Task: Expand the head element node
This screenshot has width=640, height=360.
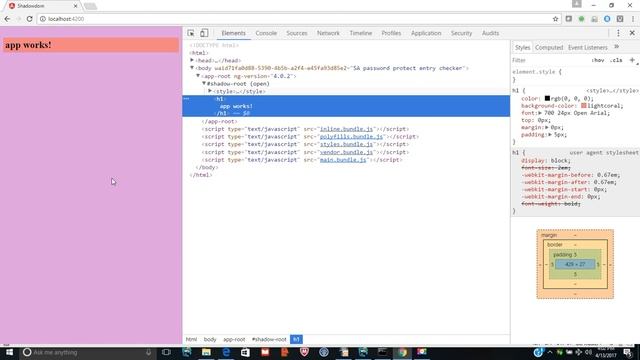Action: (x=192, y=60)
